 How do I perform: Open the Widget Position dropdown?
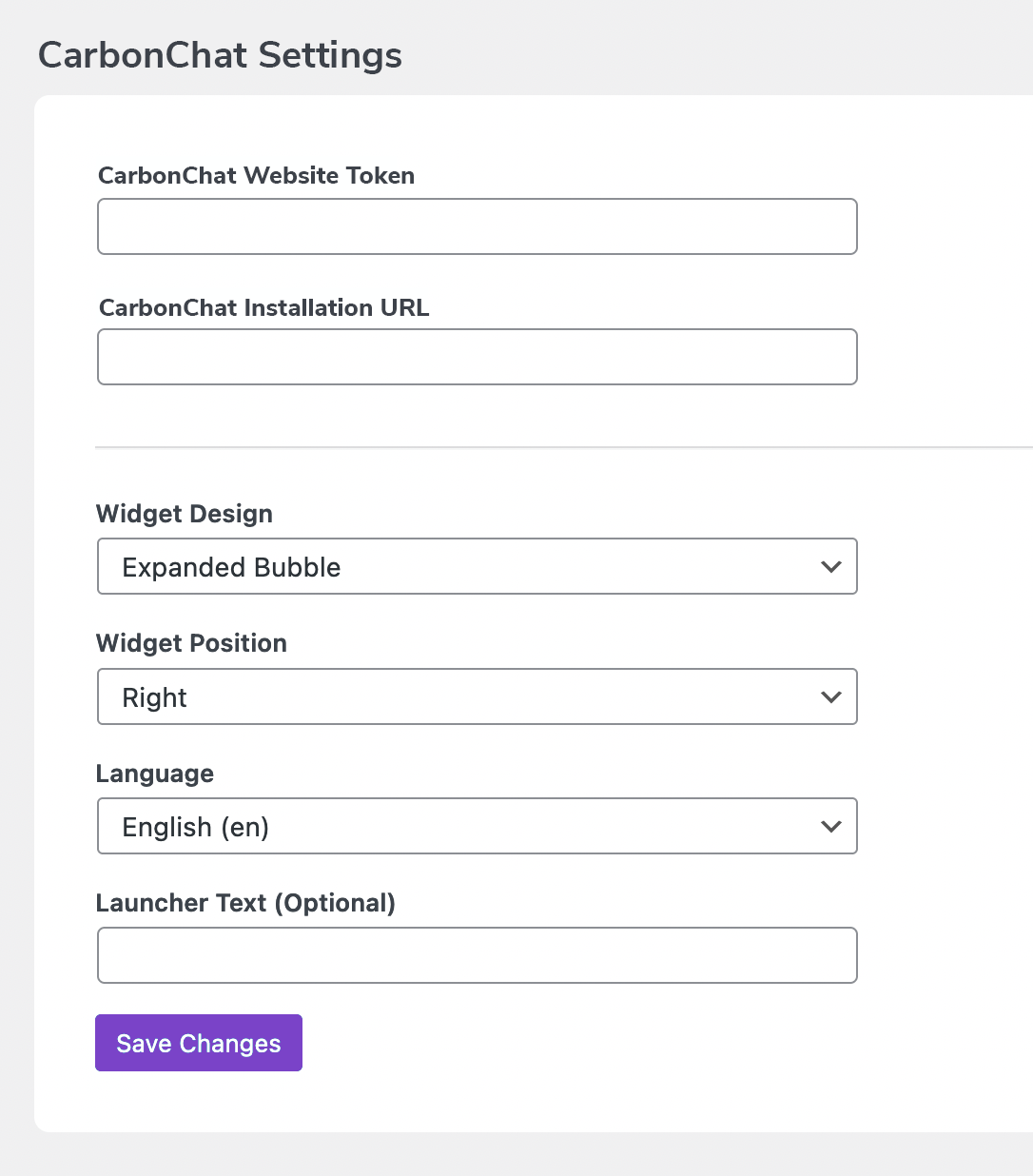pos(477,697)
